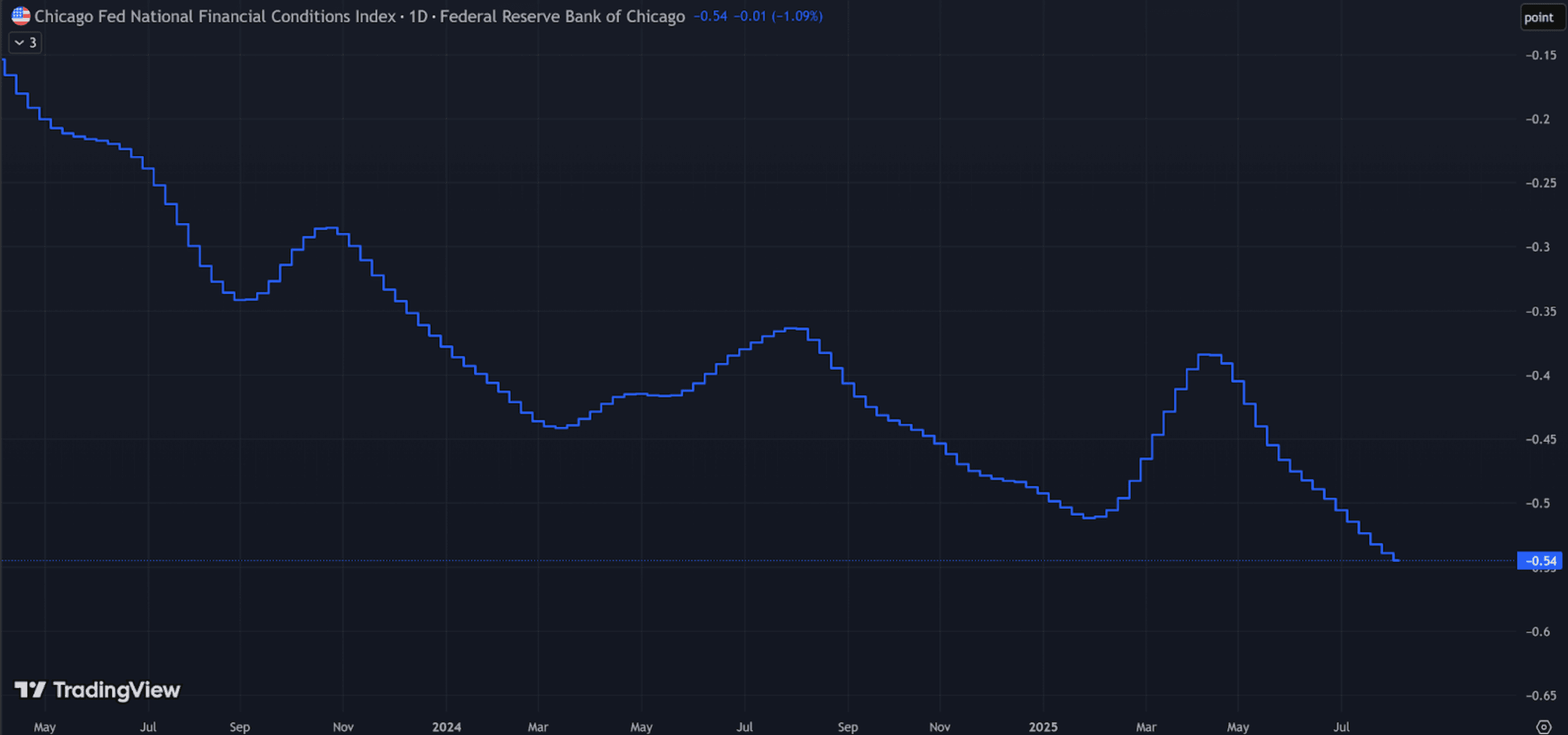
Task: Click the 2025 label on time axis
Action: point(1043,727)
